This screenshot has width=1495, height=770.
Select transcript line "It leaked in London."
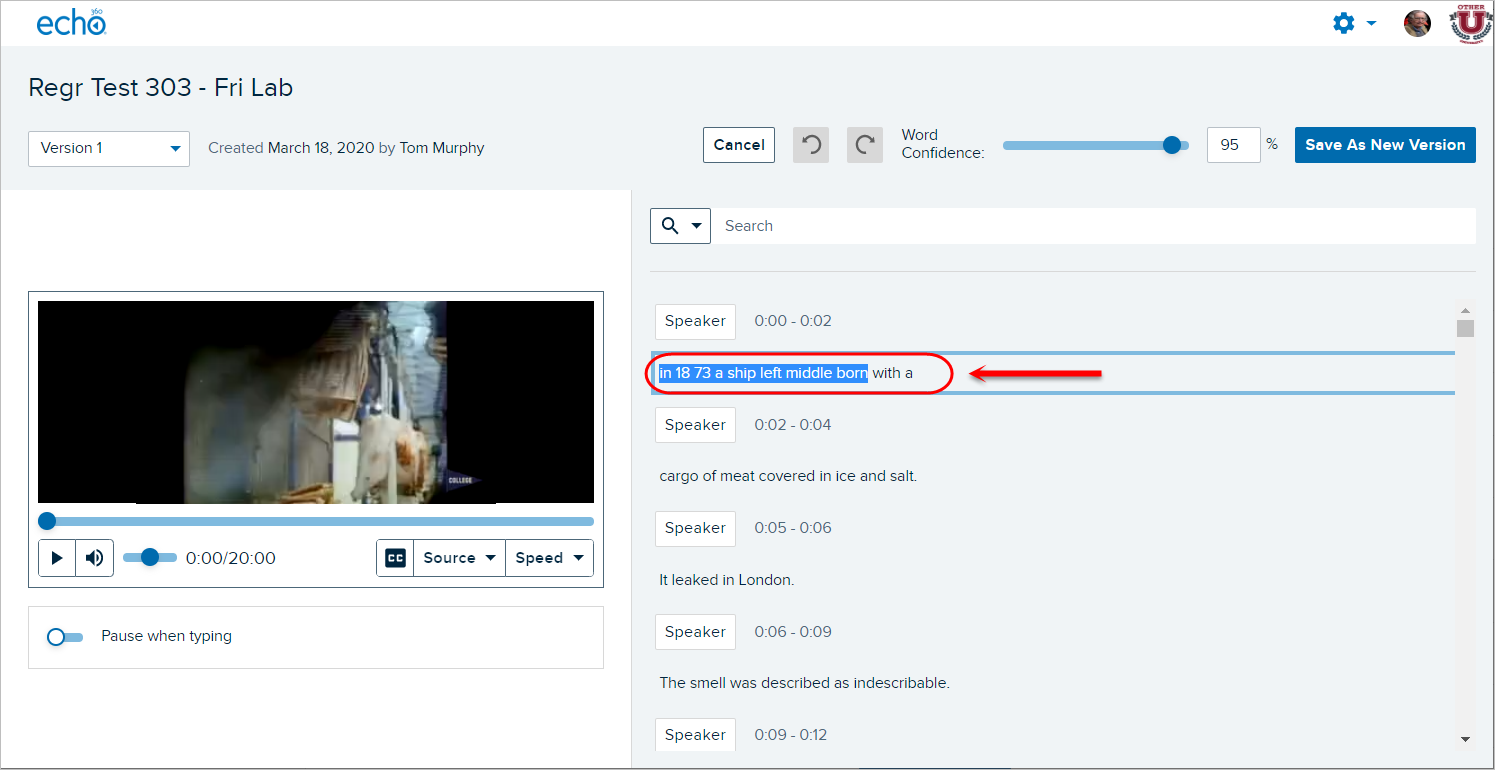tap(727, 580)
